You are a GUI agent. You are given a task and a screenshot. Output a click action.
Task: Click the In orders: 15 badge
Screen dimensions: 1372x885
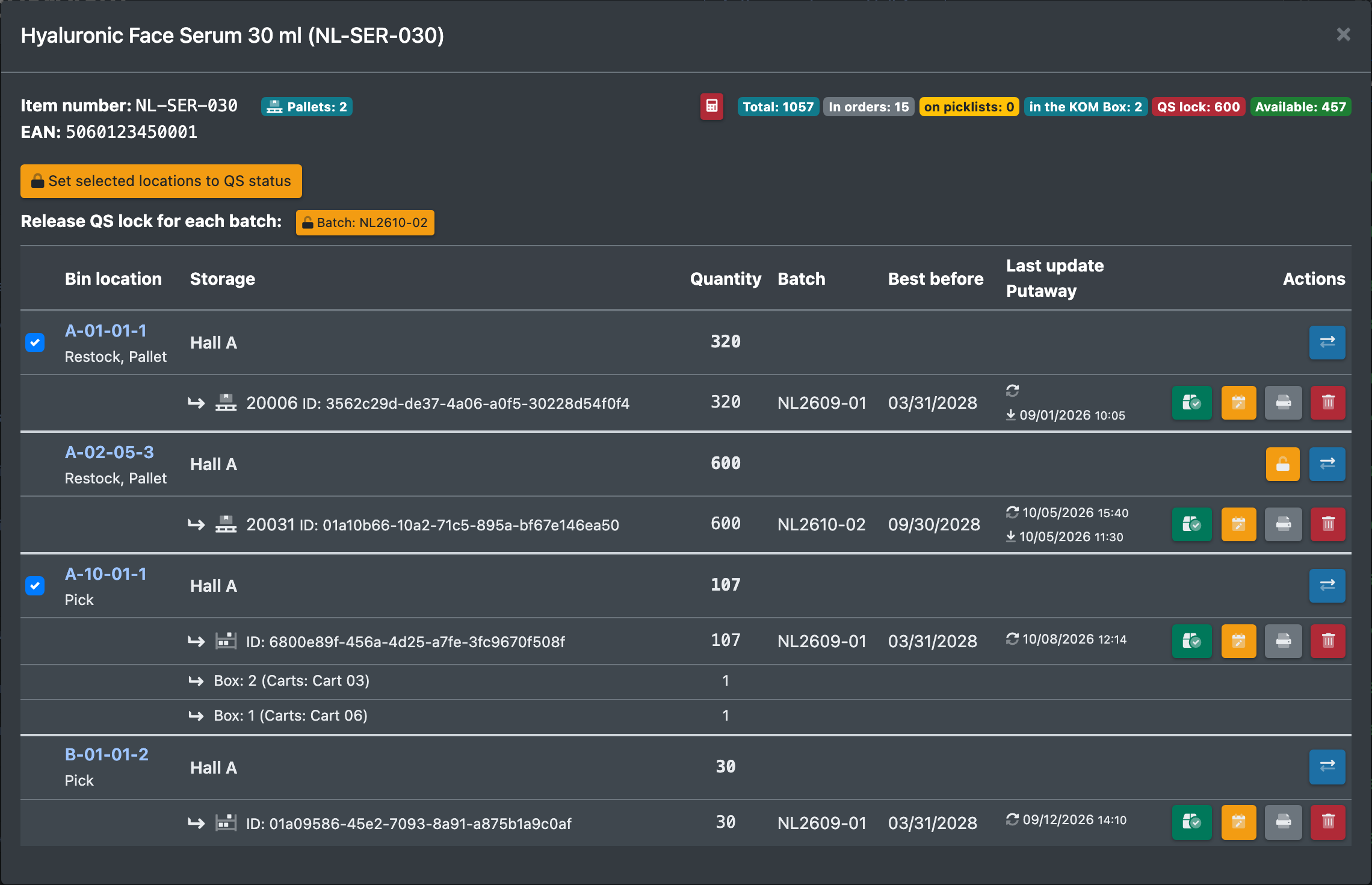pos(868,107)
